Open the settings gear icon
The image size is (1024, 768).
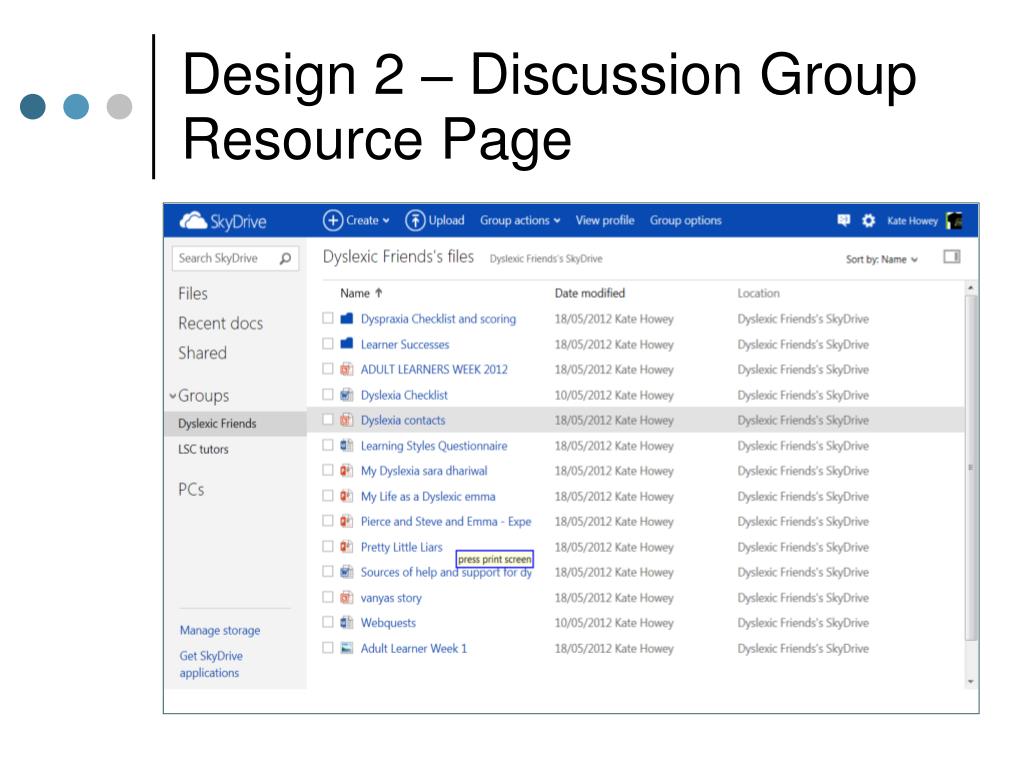click(869, 221)
